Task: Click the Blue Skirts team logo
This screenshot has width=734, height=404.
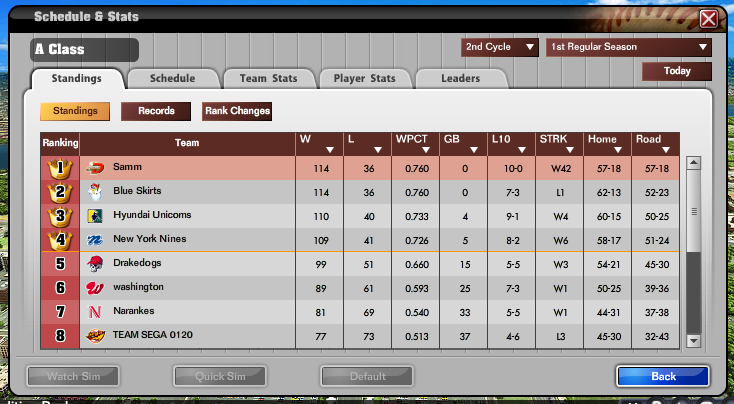Action: [95, 191]
